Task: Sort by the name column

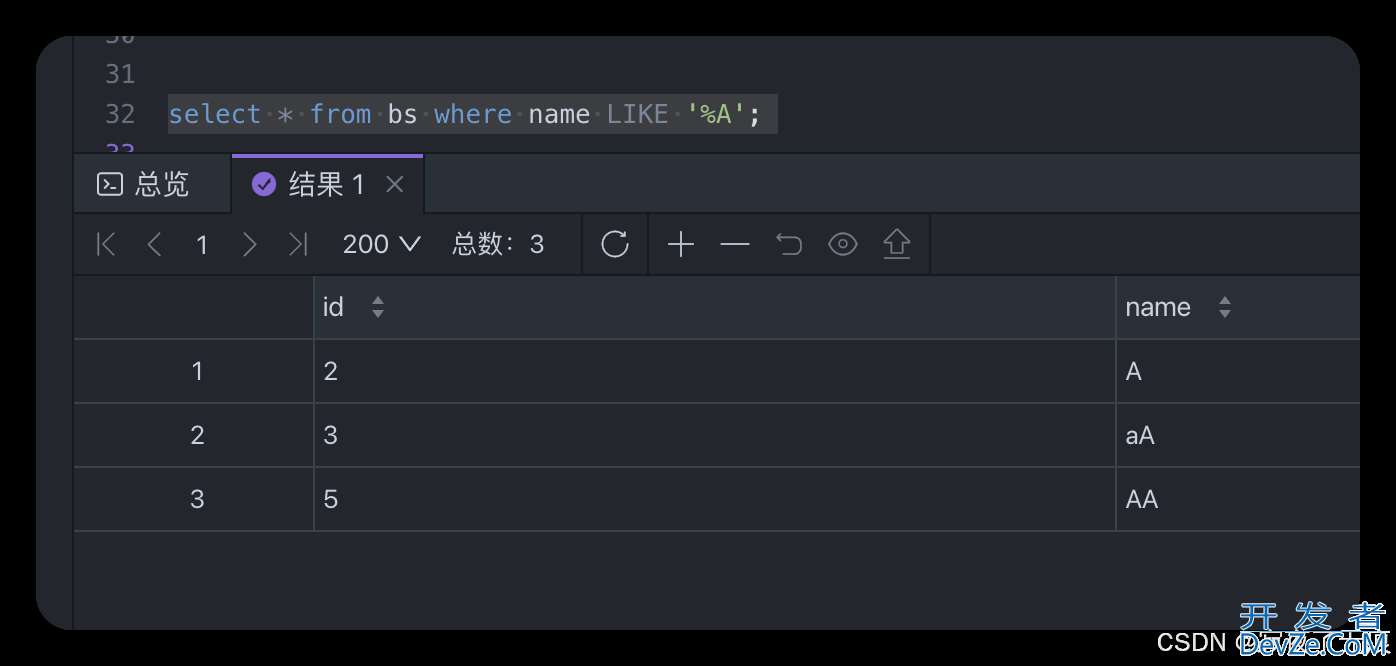Action: pyautogui.click(x=1225, y=307)
